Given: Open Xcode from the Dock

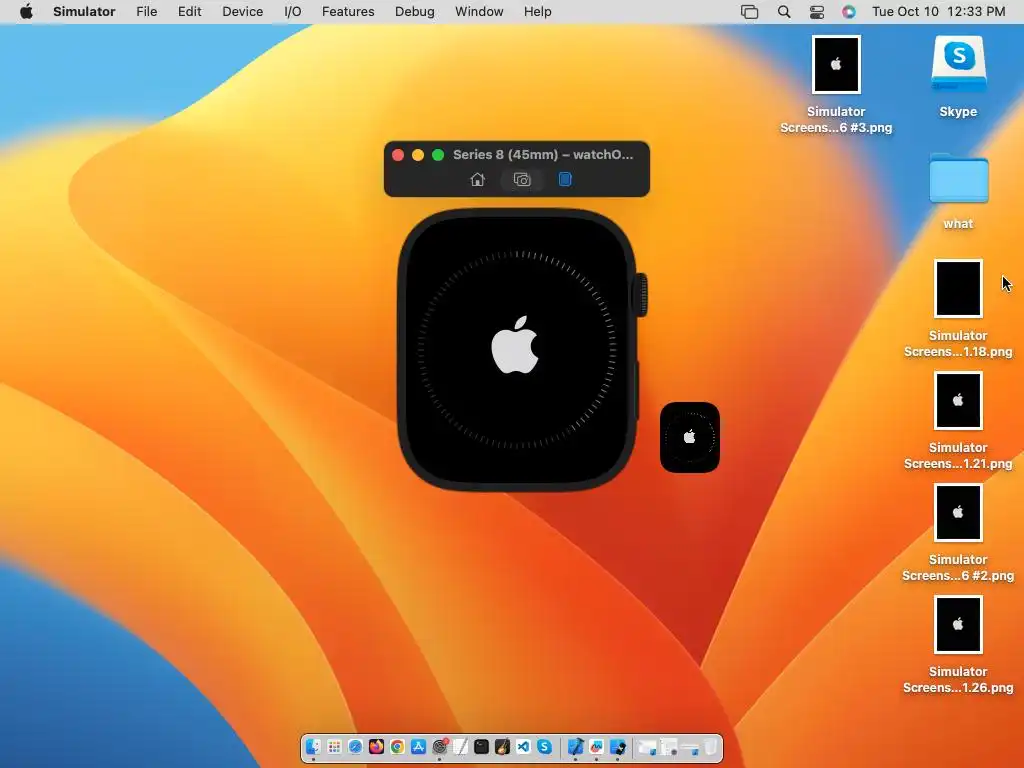Looking at the screenshot, I should [x=575, y=746].
